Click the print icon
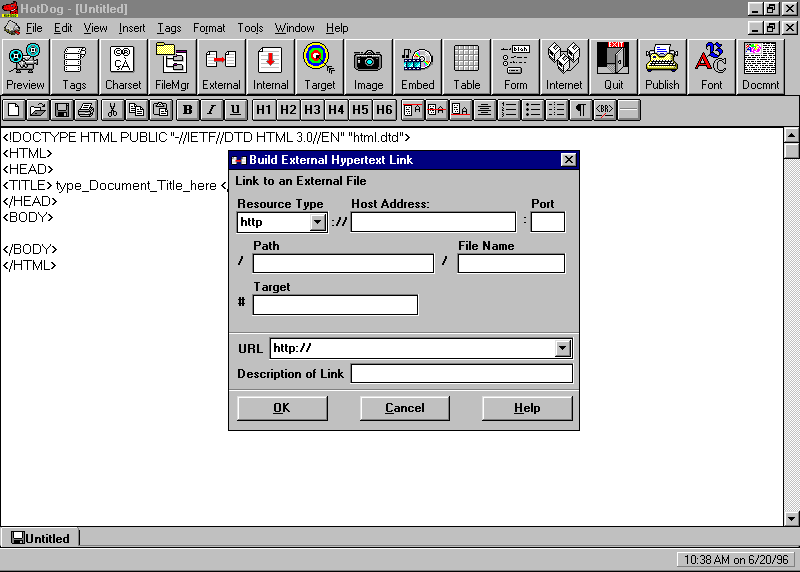 86,110
